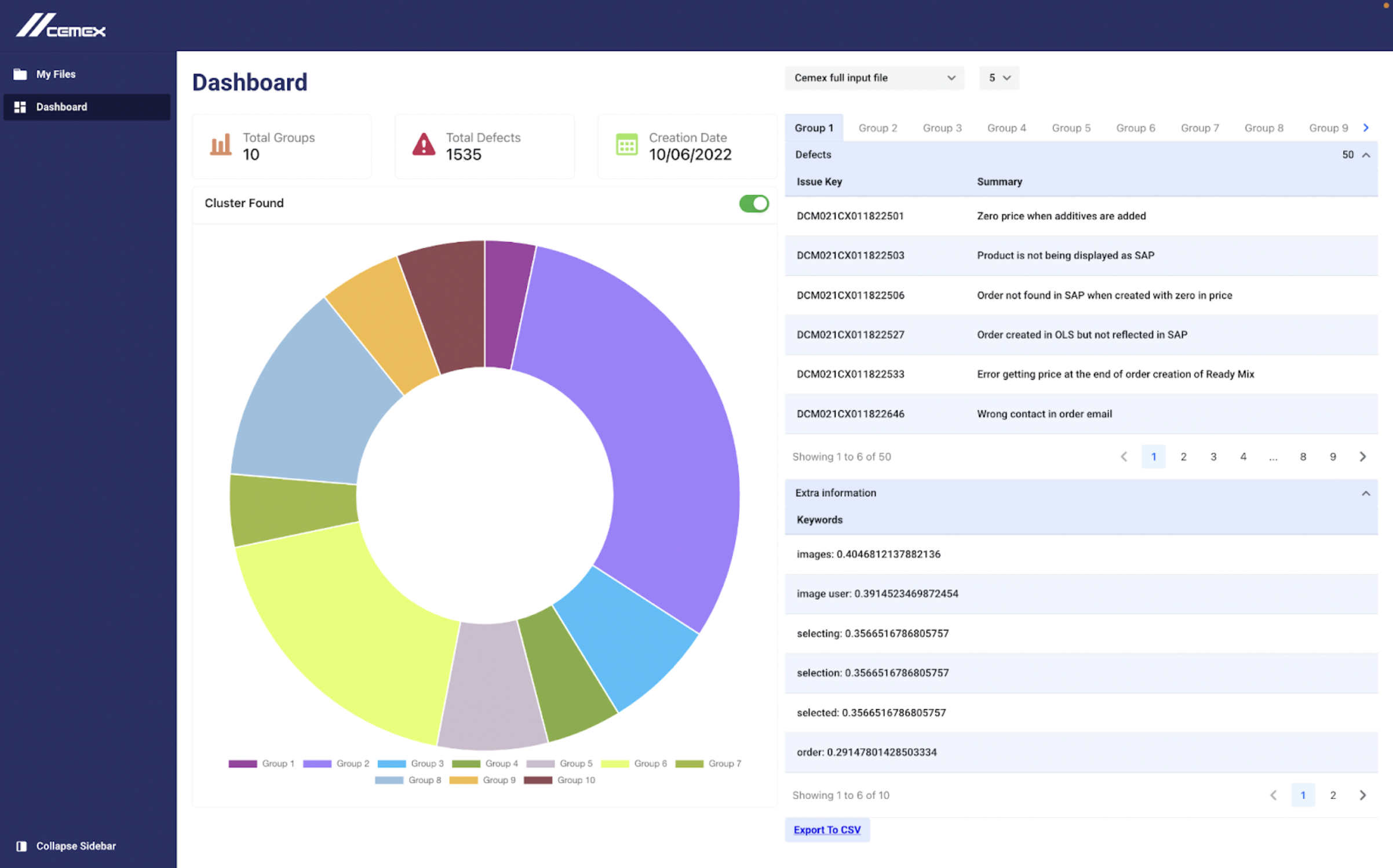
Task: Go to next defects page arrow
Action: (x=1363, y=457)
